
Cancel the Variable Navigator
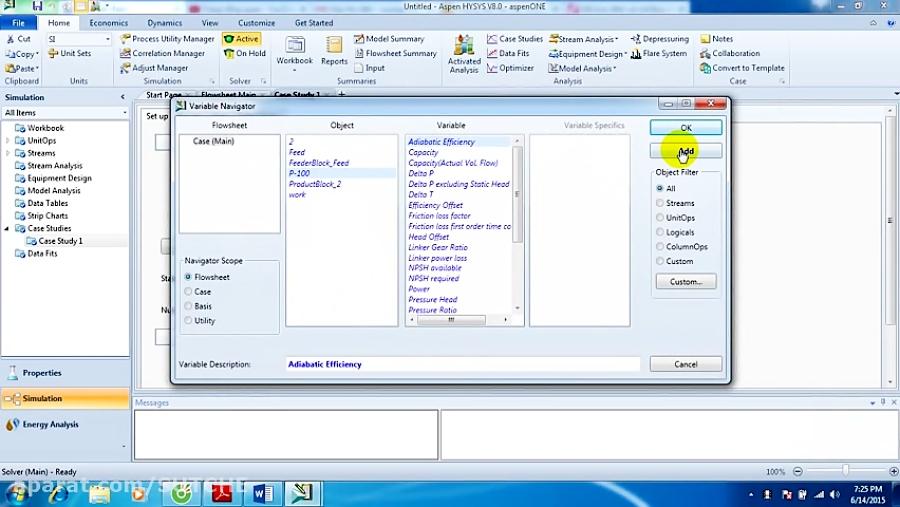pyautogui.click(x=686, y=364)
